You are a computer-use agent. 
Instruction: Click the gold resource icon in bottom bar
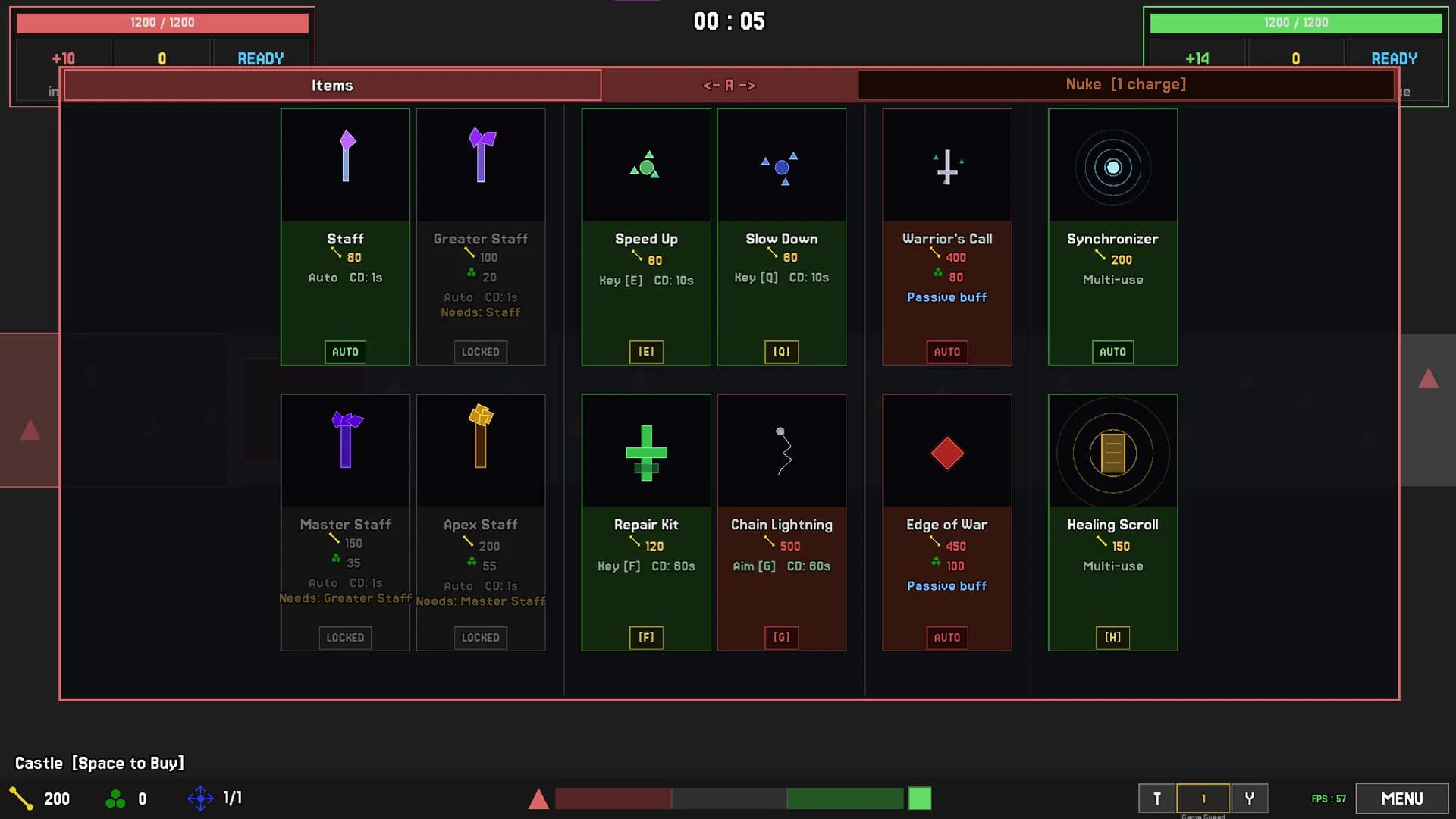(21, 799)
